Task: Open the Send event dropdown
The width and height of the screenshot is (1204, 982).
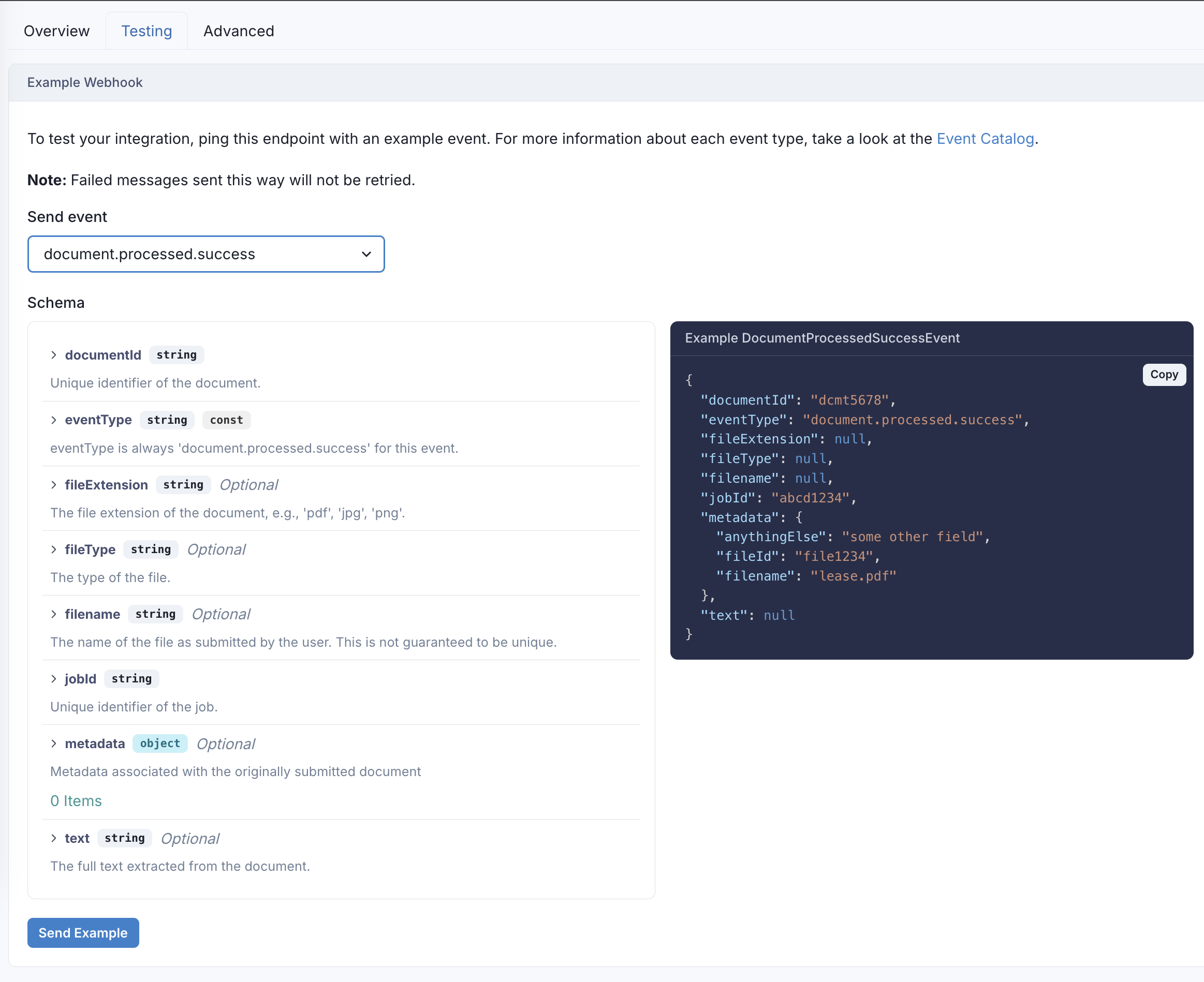Action: 206,254
